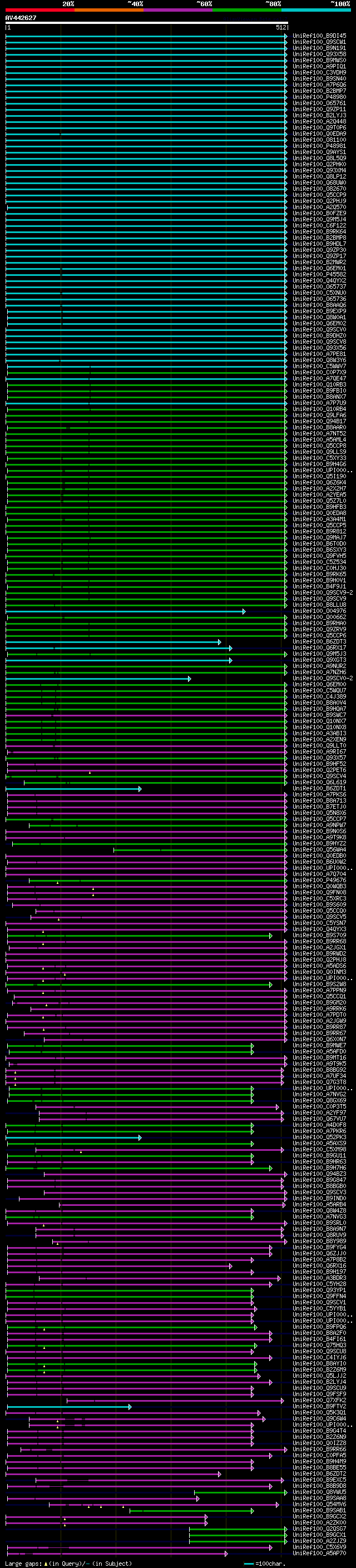This screenshot has height=1568, width=356.
Task: Select the UniRef100_Q68UW0 label
Action: (x=319, y=182)
